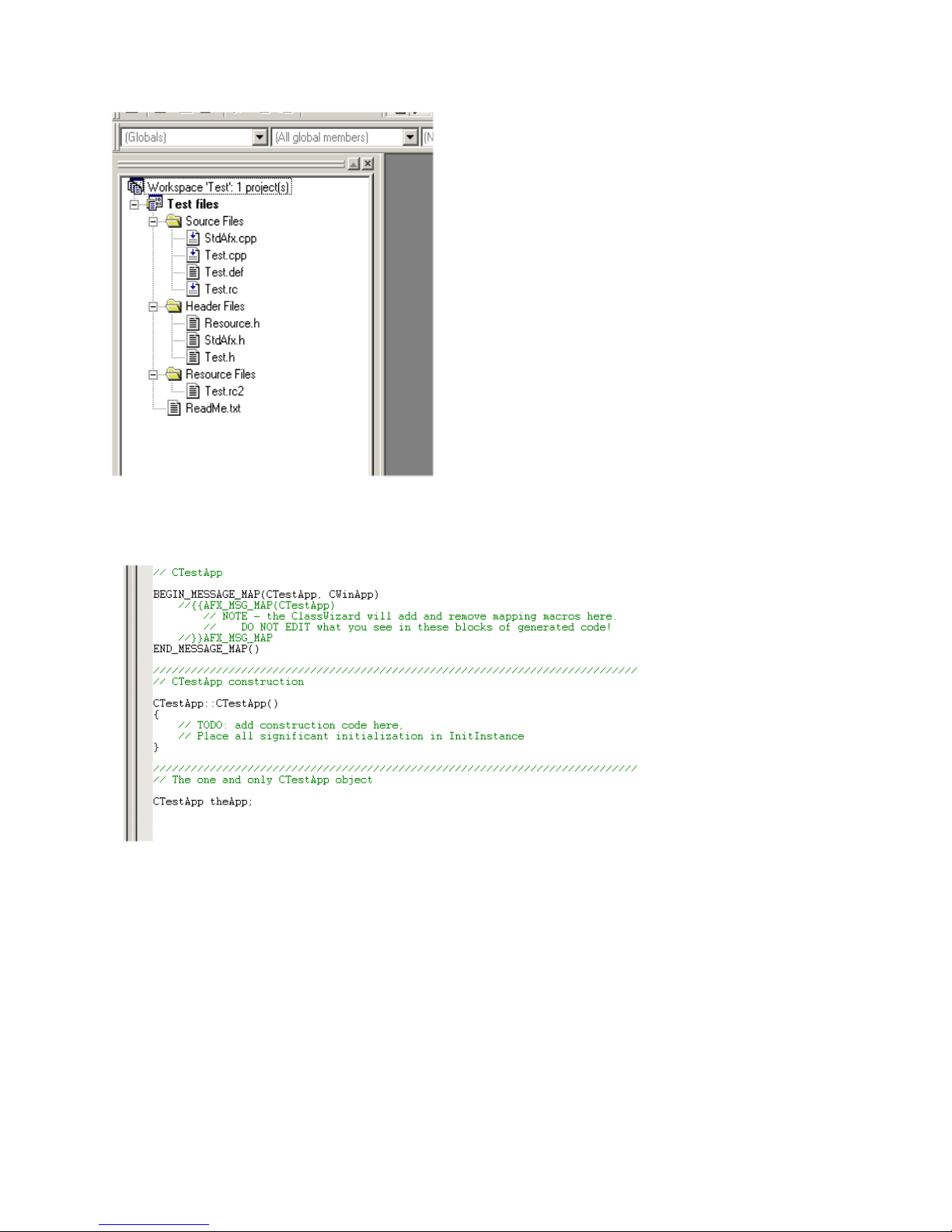The width and height of the screenshot is (952, 1232).
Task: Click the Test files project icon
Action: 155,204
